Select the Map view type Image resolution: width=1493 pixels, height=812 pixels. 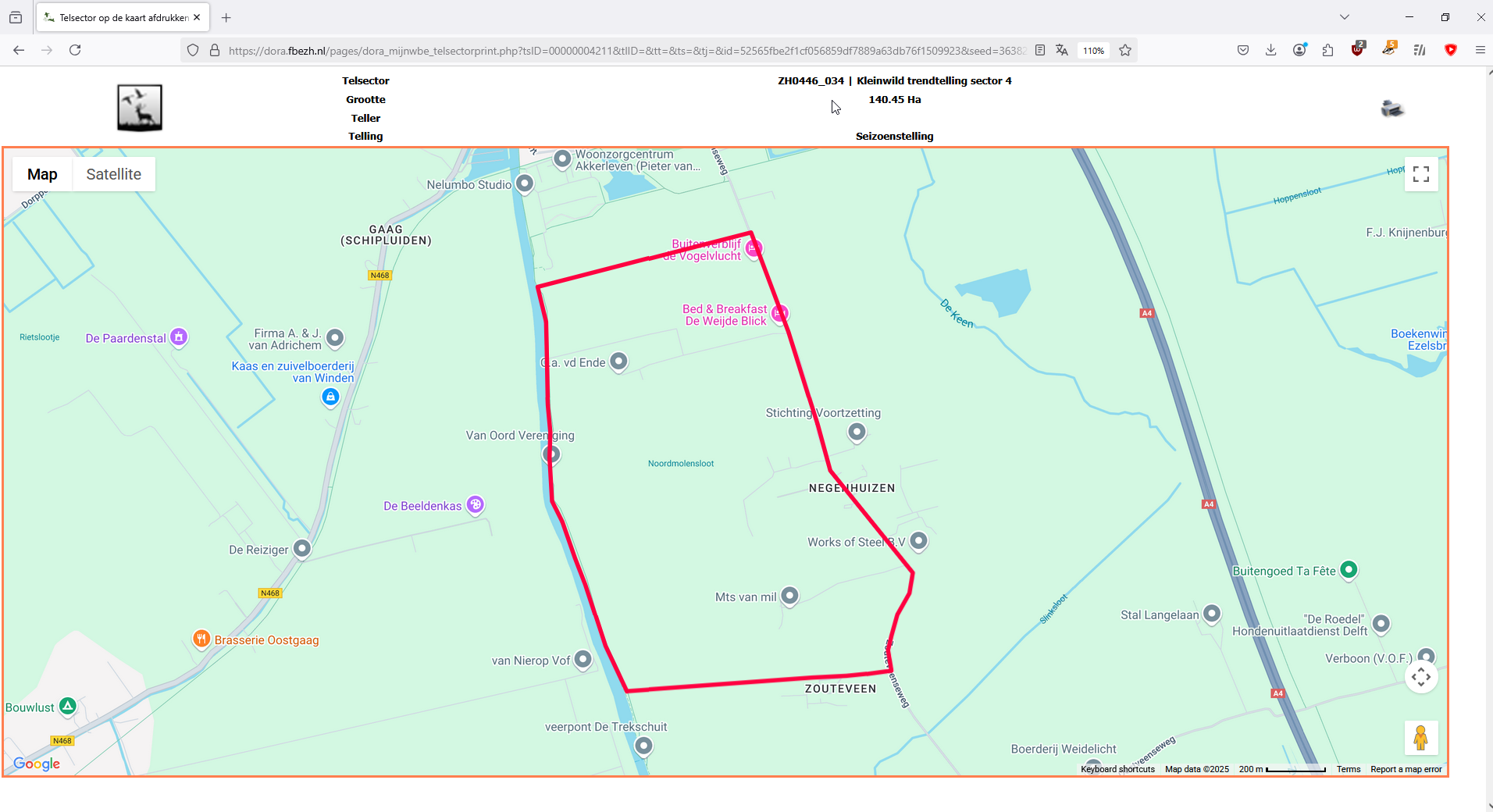[x=42, y=174]
